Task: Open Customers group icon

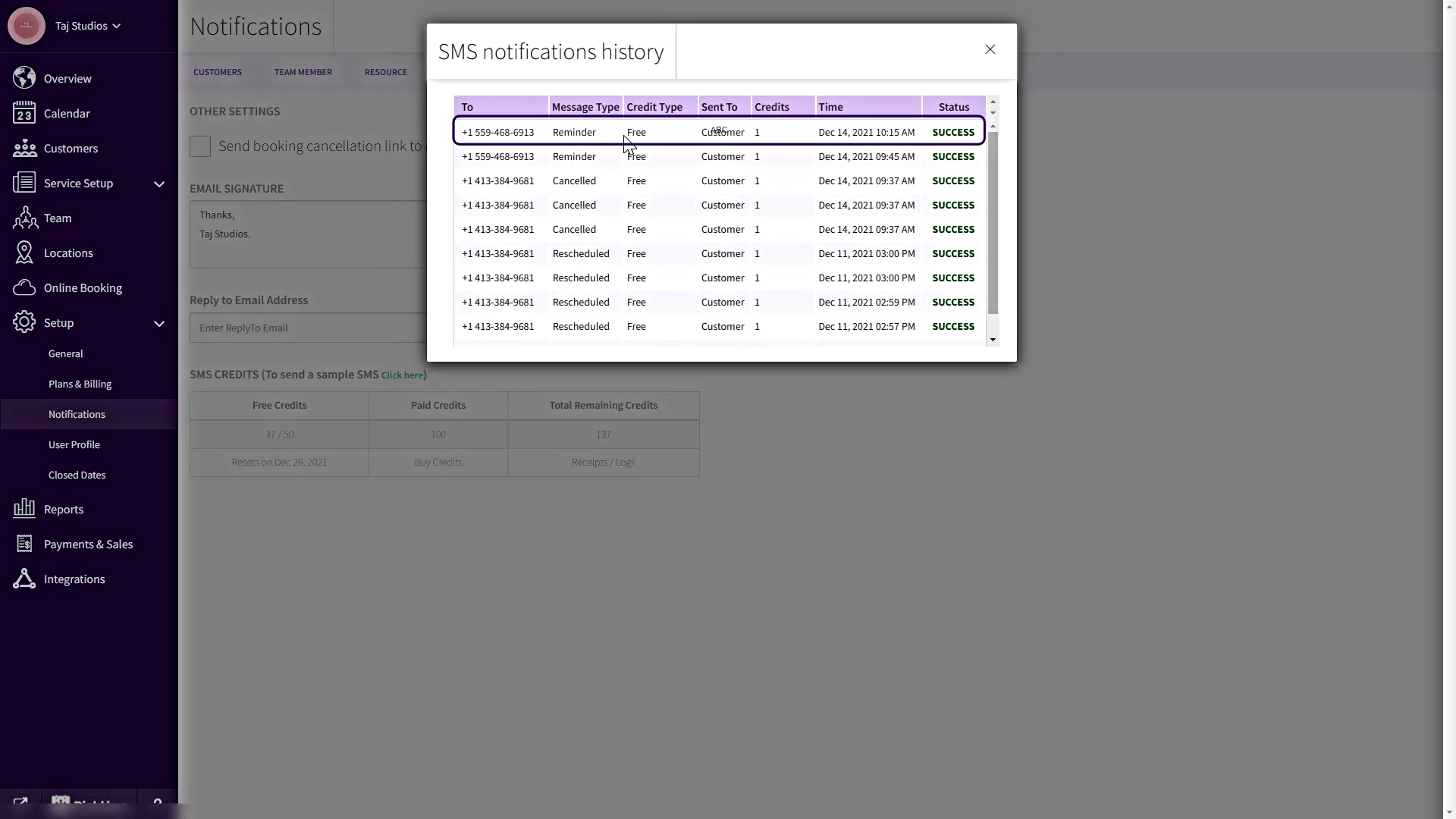Action: pos(24,148)
